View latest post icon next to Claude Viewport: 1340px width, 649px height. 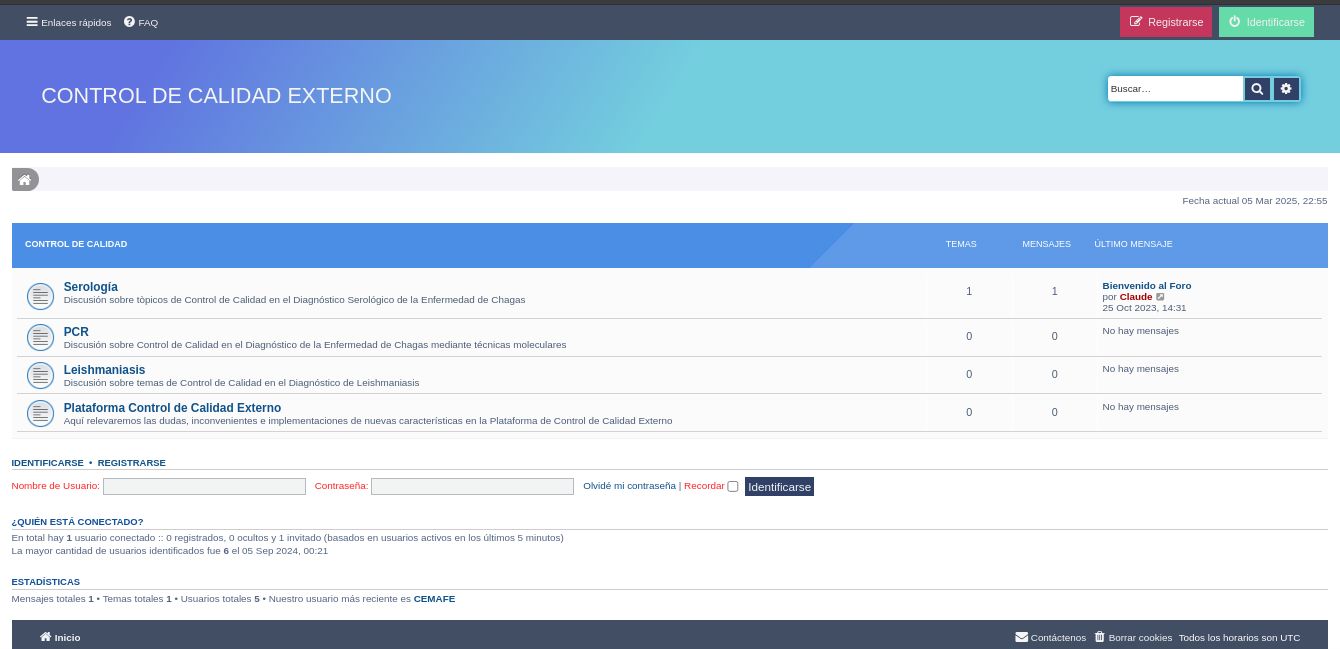coord(1160,297)
